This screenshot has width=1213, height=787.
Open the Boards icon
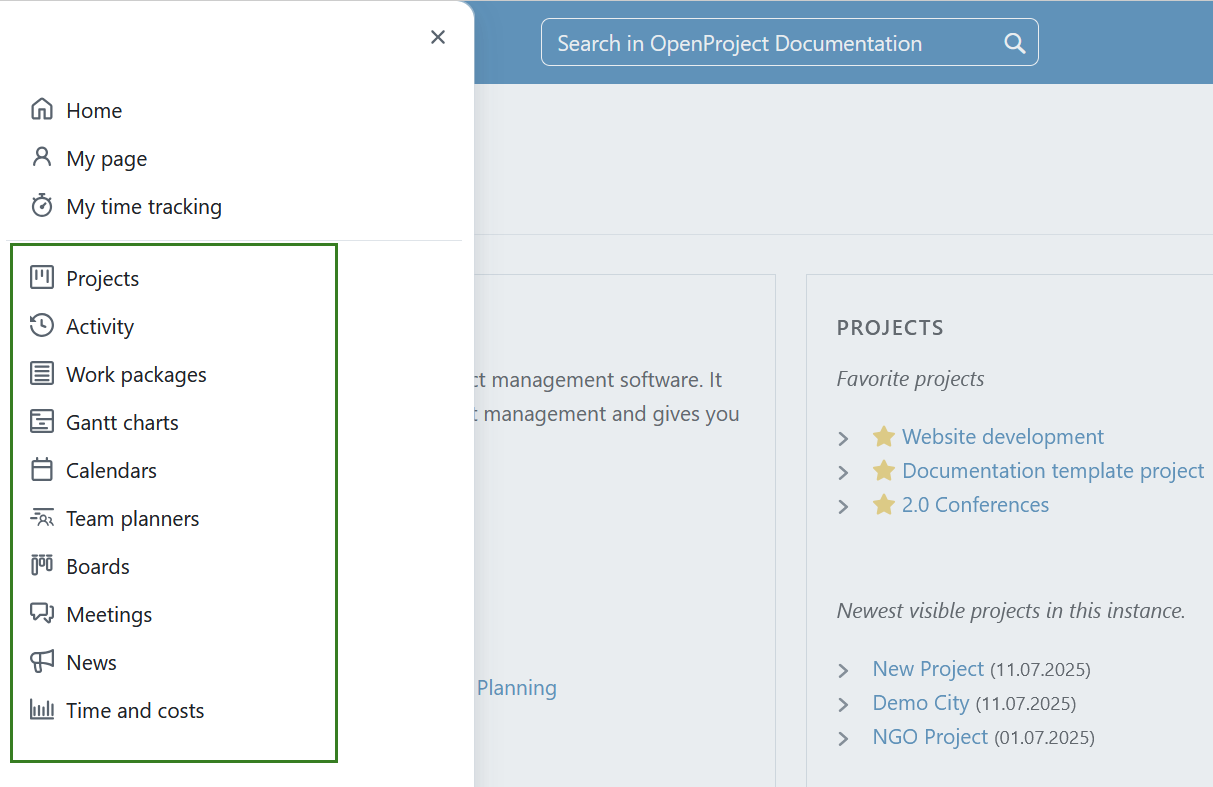[x=41, y=565]
